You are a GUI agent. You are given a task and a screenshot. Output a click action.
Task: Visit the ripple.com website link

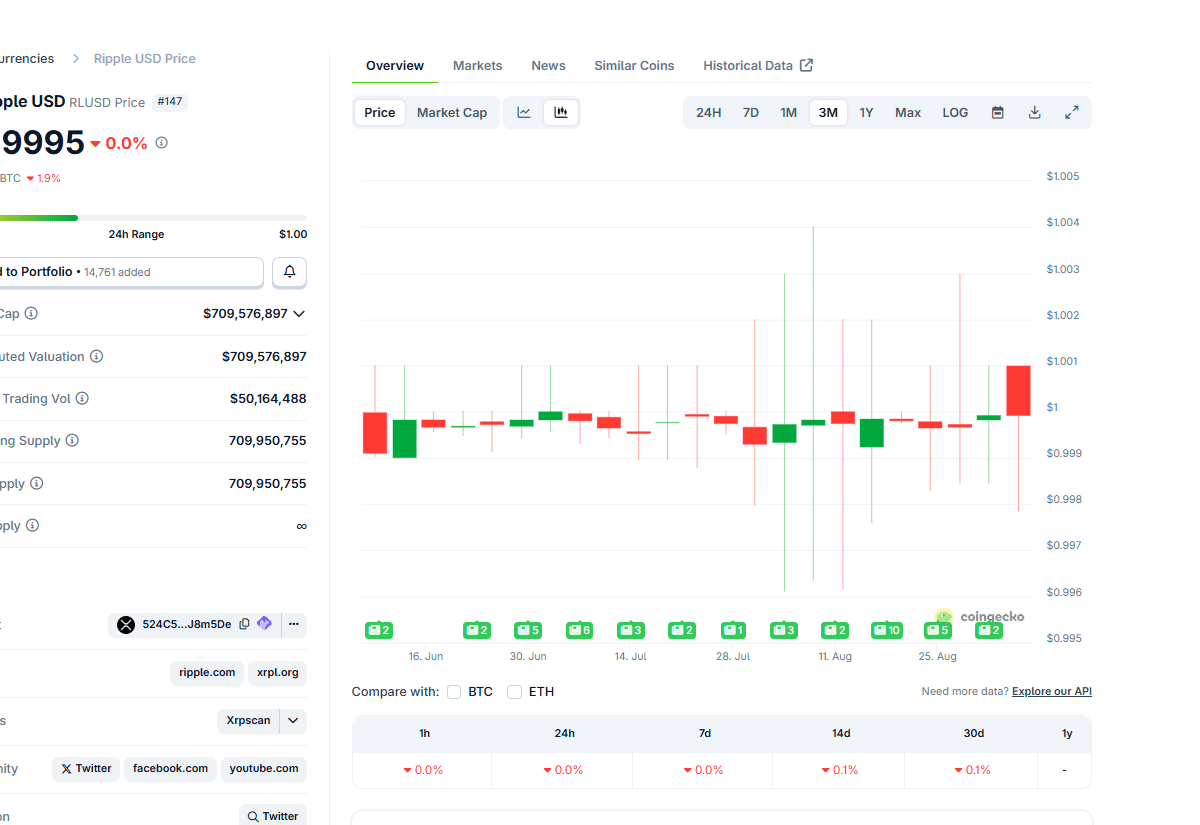coord(207,672)
